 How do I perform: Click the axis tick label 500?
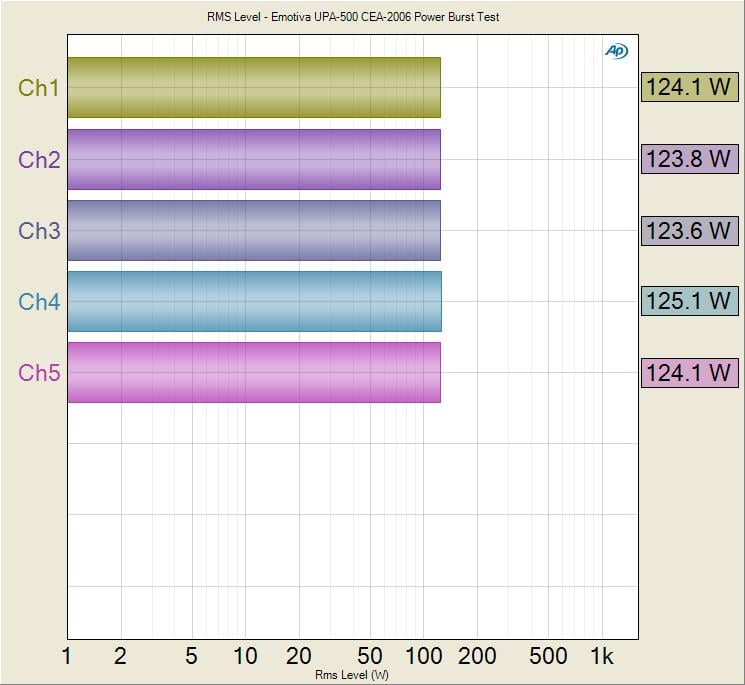(548, 656)
